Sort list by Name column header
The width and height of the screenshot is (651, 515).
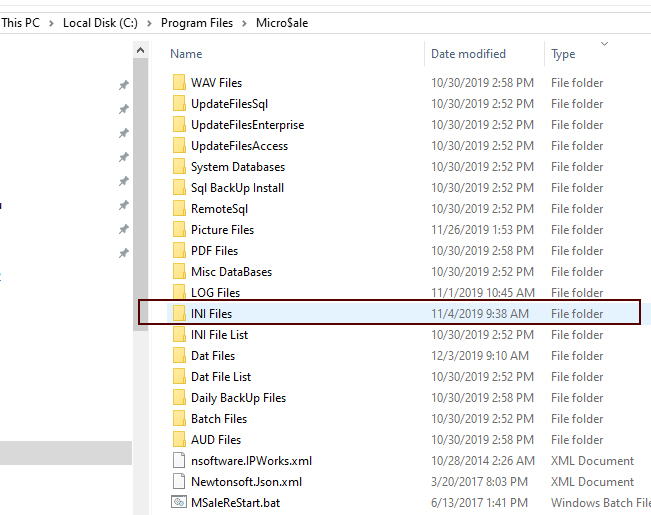pos(186,54)
